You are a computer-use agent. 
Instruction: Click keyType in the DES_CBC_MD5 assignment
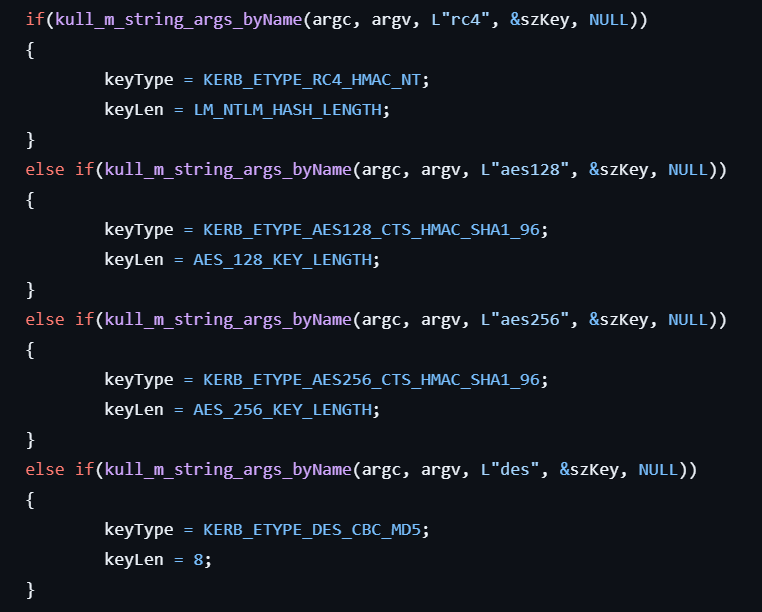[139, 529]
